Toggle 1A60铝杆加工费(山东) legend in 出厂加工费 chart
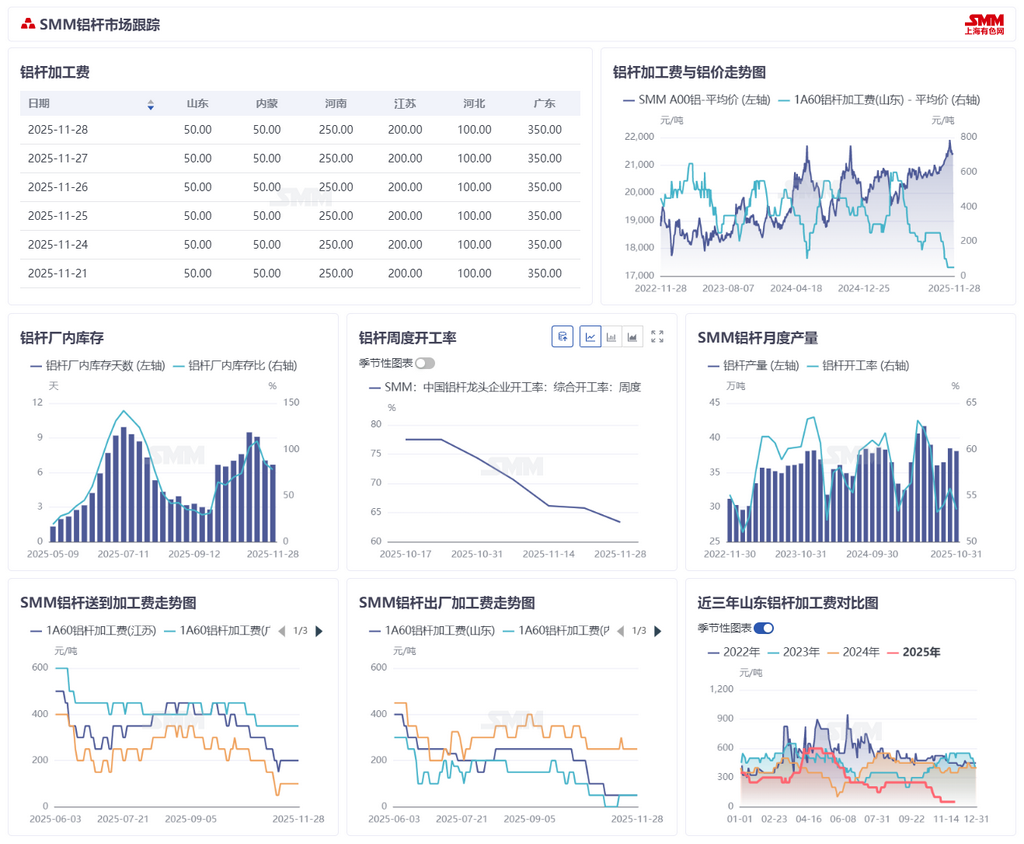 [x=432, y=631]
